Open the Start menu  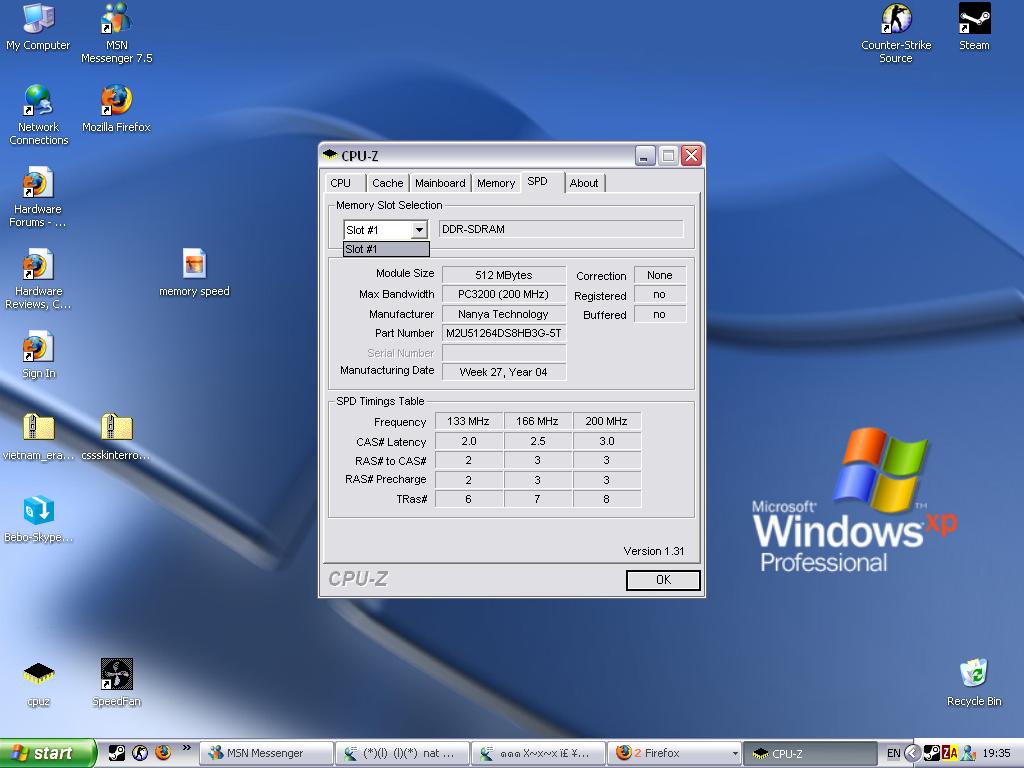pos(48,753)
